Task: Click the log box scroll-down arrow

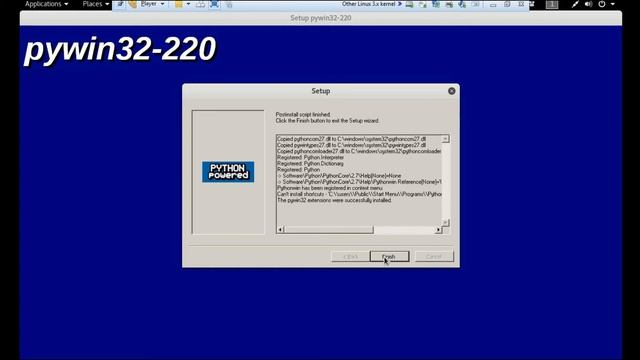Action: pyautogui.click(x=445, y=222)
